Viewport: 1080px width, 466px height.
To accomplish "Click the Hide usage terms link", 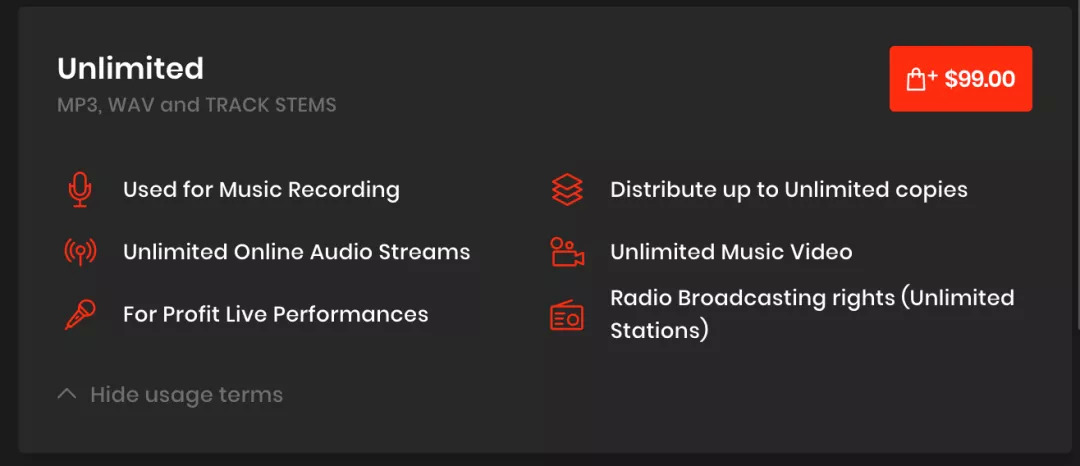I will [x=186, y=395].
